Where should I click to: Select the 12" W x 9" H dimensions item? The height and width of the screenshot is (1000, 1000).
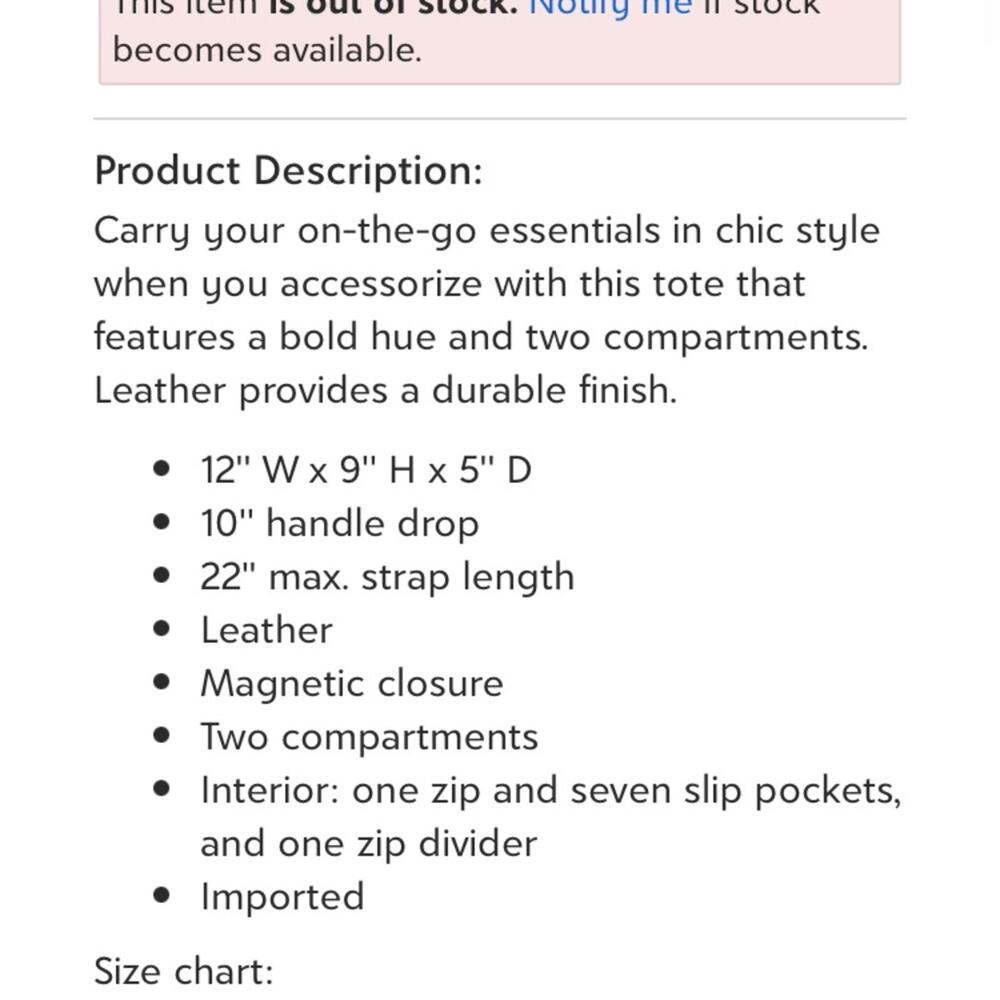(x=366, y=470)
